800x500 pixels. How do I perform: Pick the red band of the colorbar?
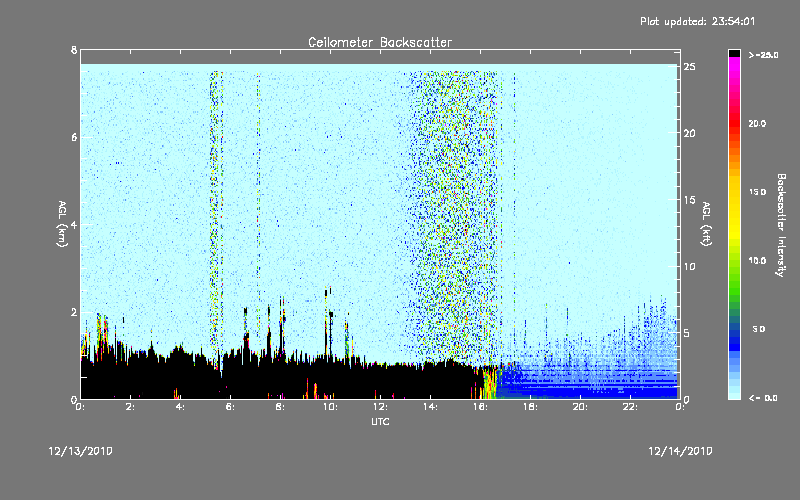pyautogui.click(x=734, y=122)
